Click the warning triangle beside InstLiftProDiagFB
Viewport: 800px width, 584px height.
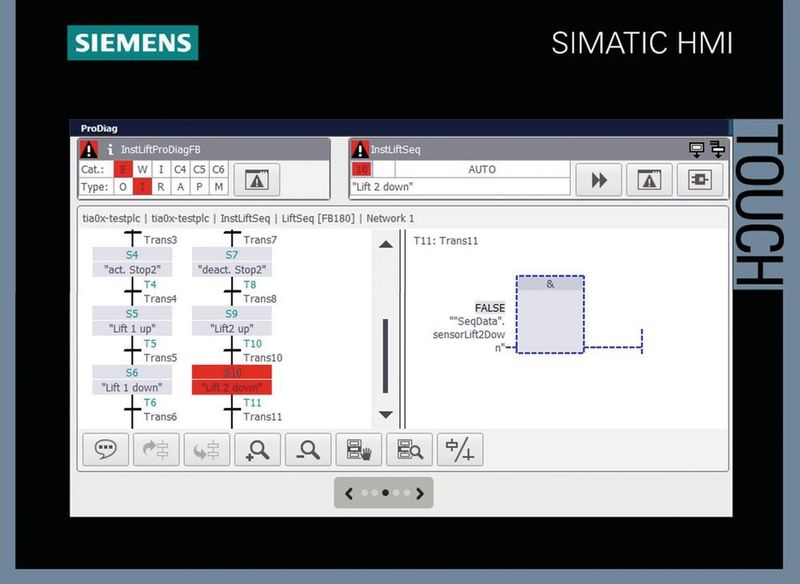[89, 149]
